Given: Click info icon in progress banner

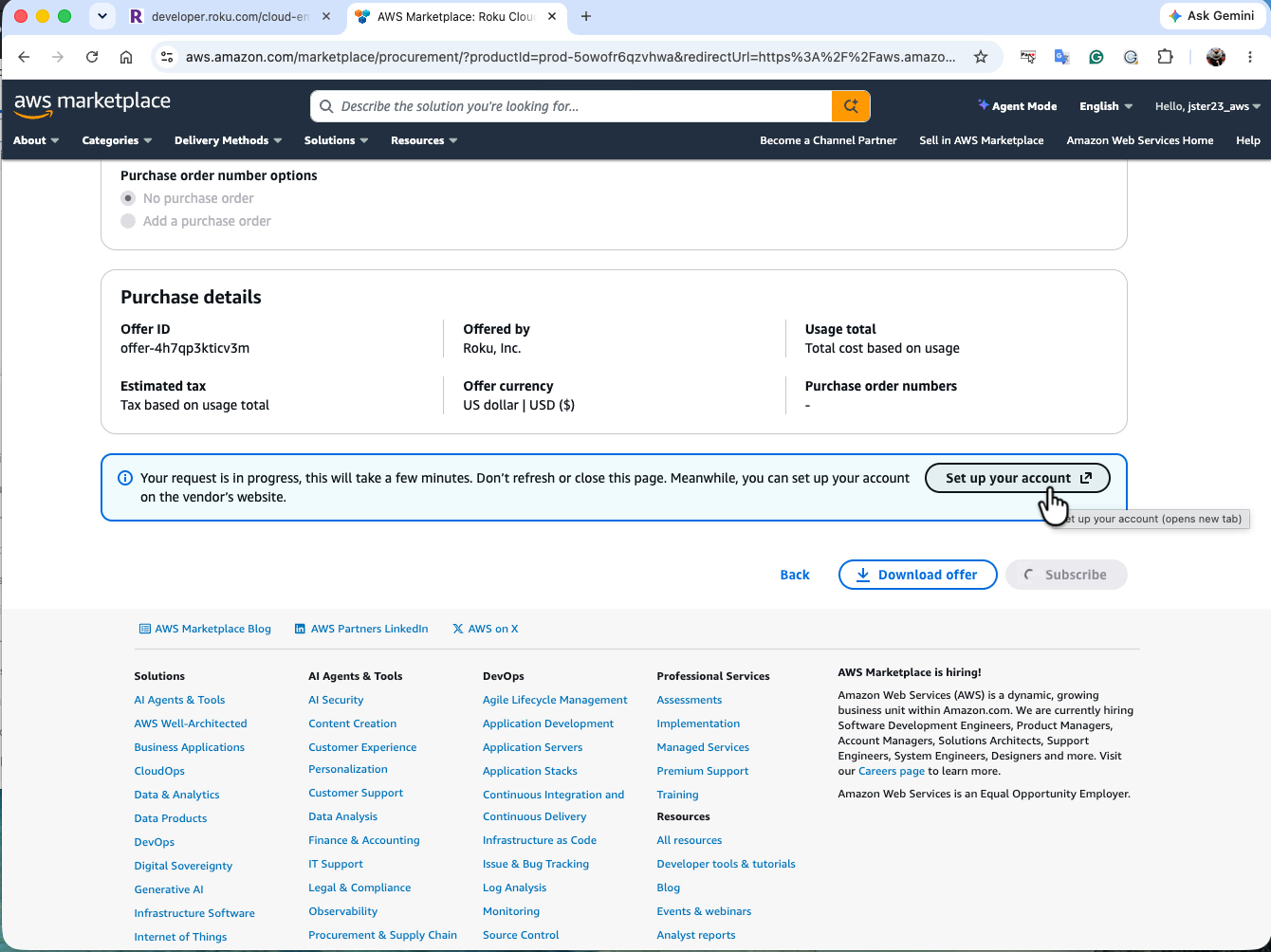Looking at the screenshot, I should point(124,478).
